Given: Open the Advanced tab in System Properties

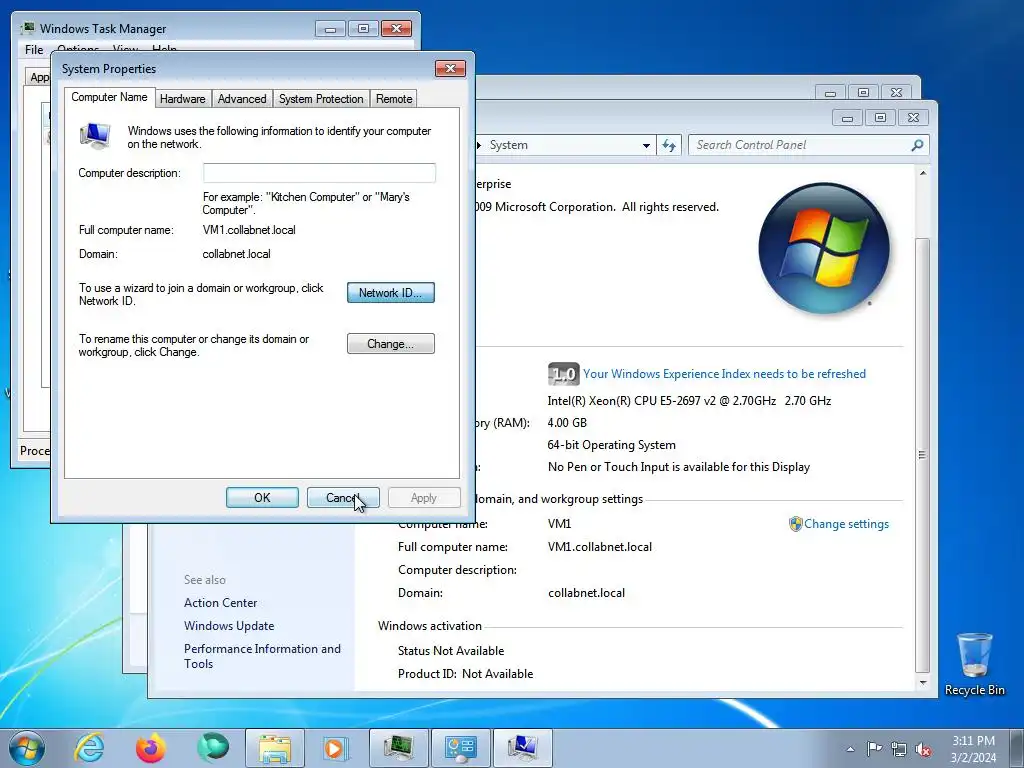Looking at the screenshot, I should [x=242, y=99].
